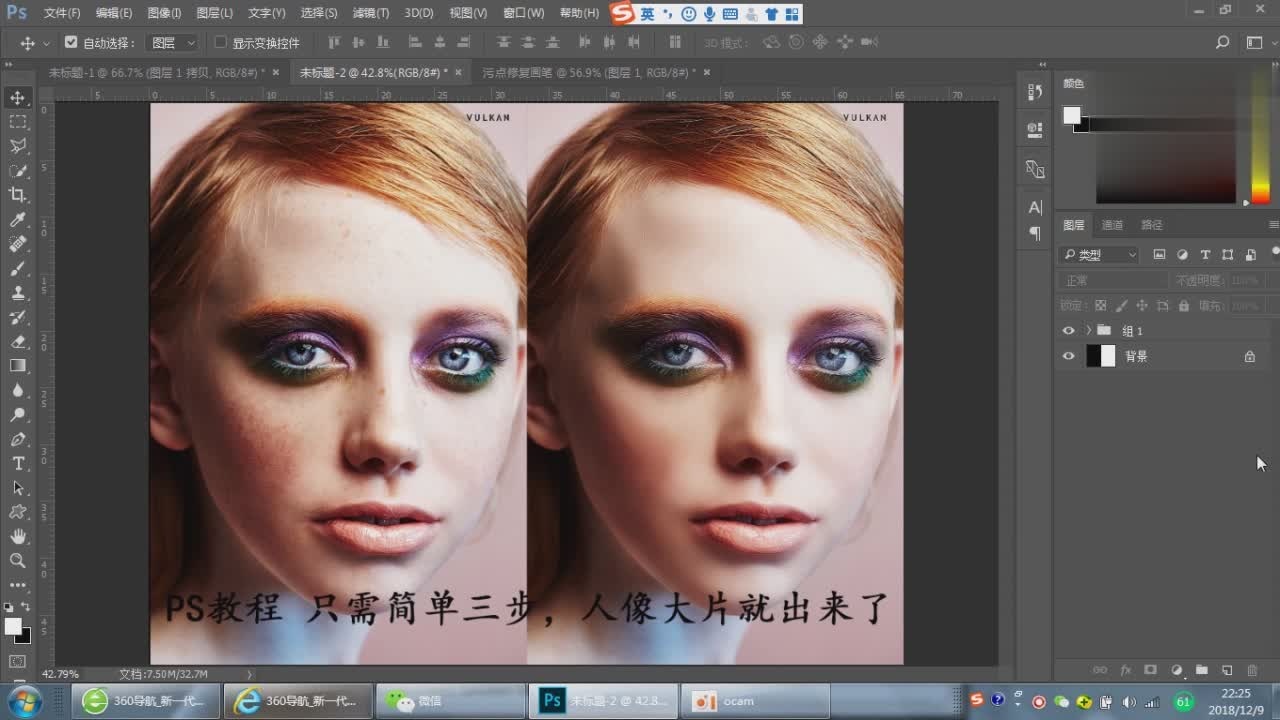Click the add layer mask icon
The height and width of the screenshot is (720, 1280).
tap(1150, 670)
